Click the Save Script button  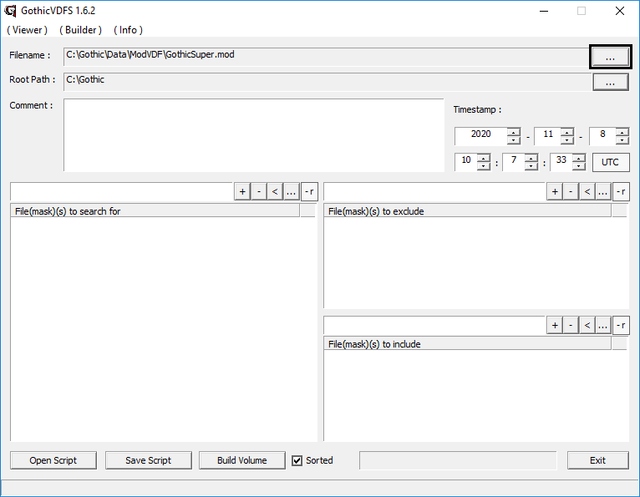tap(148, 460)
